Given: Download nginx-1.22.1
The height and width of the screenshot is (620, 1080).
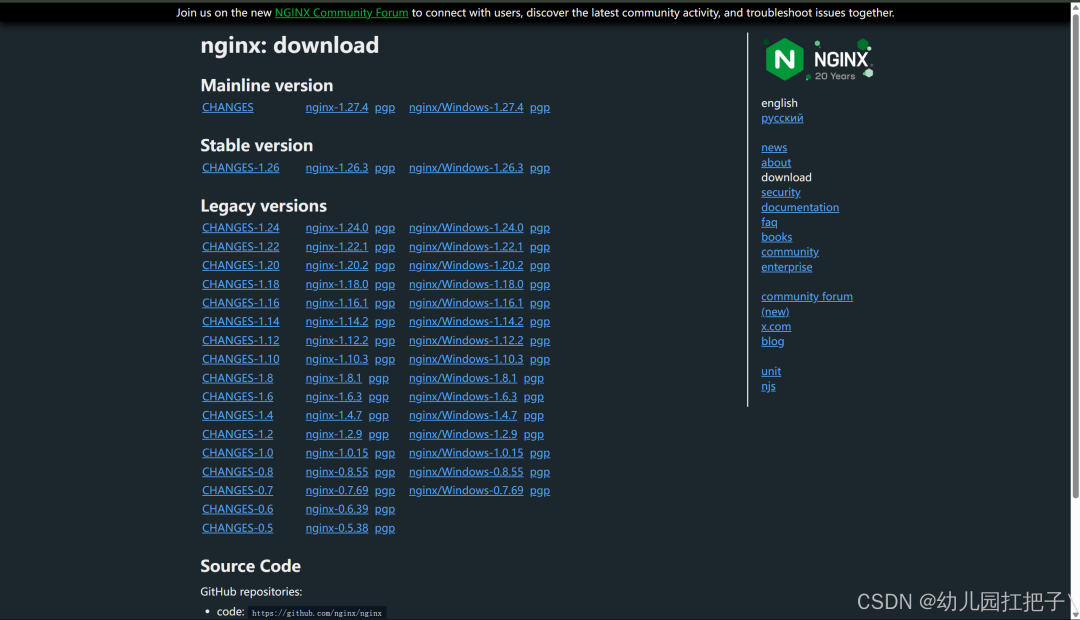Looking at the screenshot, I should pos(337,247).
